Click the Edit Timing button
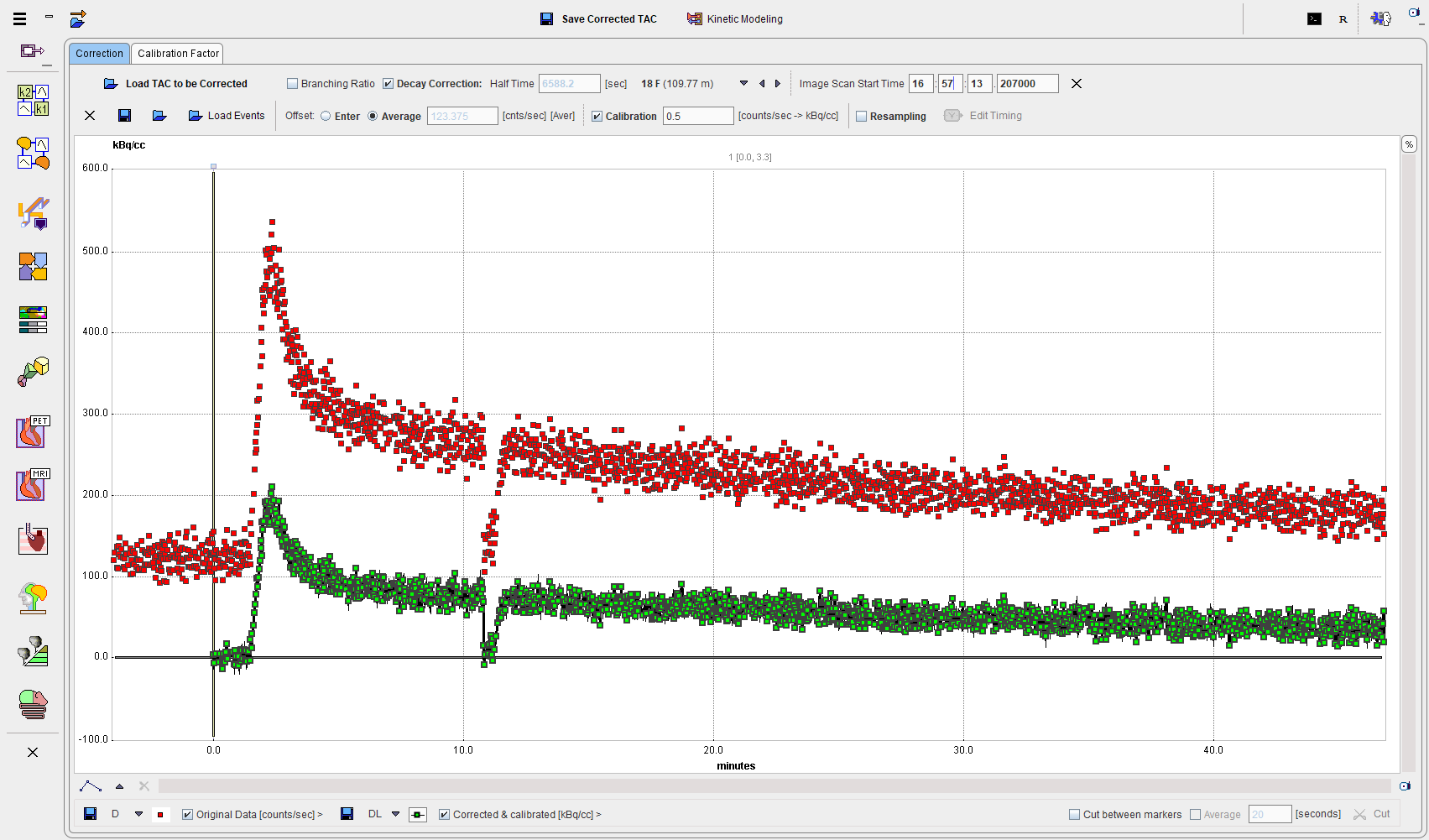The height and width of the screenshot is (840, 1429). (x=983, y=116)
